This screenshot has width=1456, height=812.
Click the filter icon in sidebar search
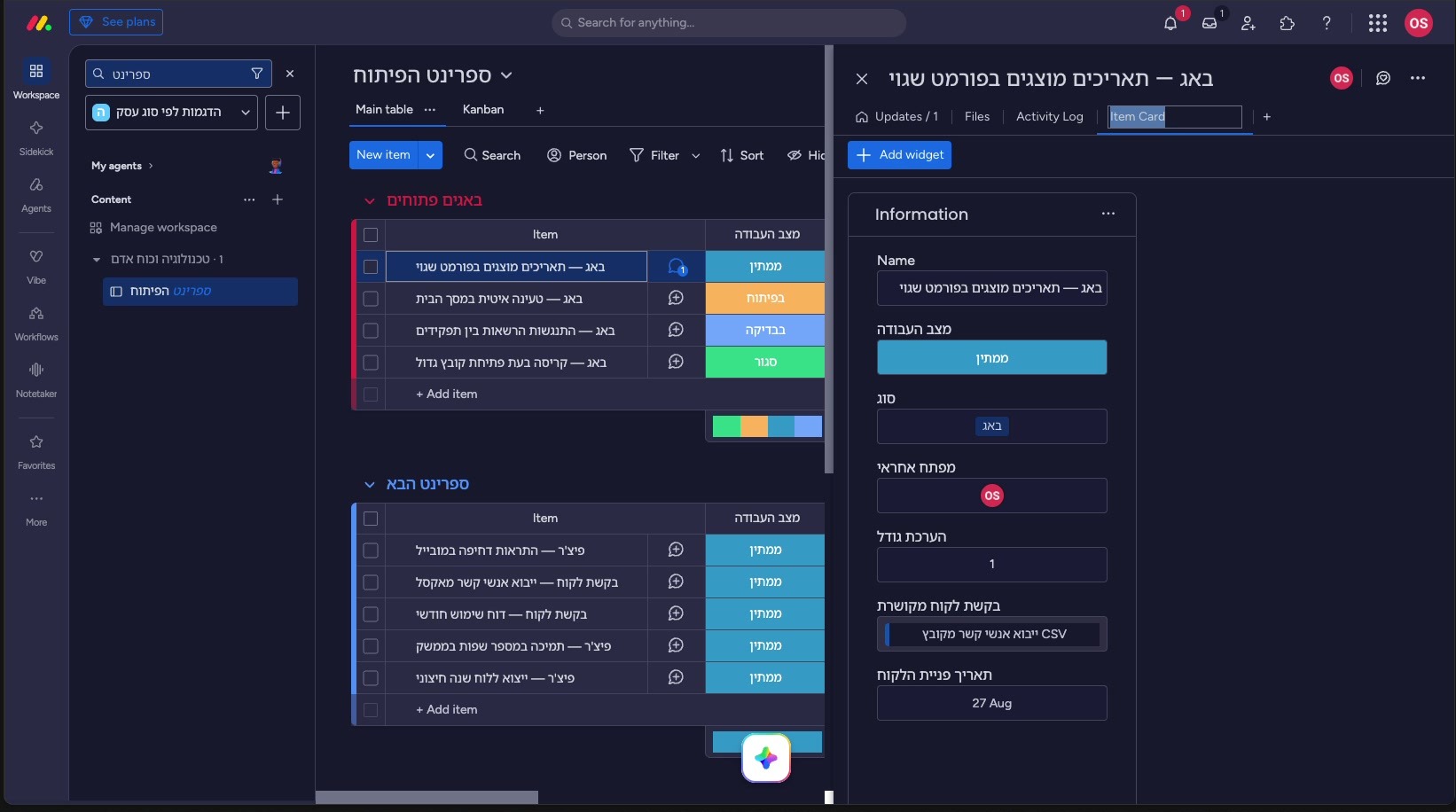tap(257, 74)
